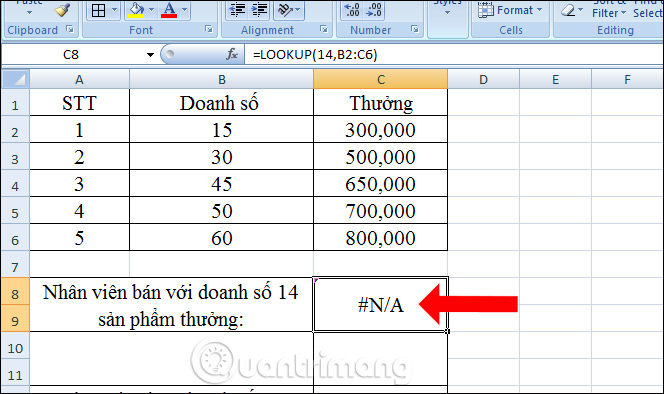Expand the Styles dropdown
Screen dimensions: 664x394
click(448, 13)
